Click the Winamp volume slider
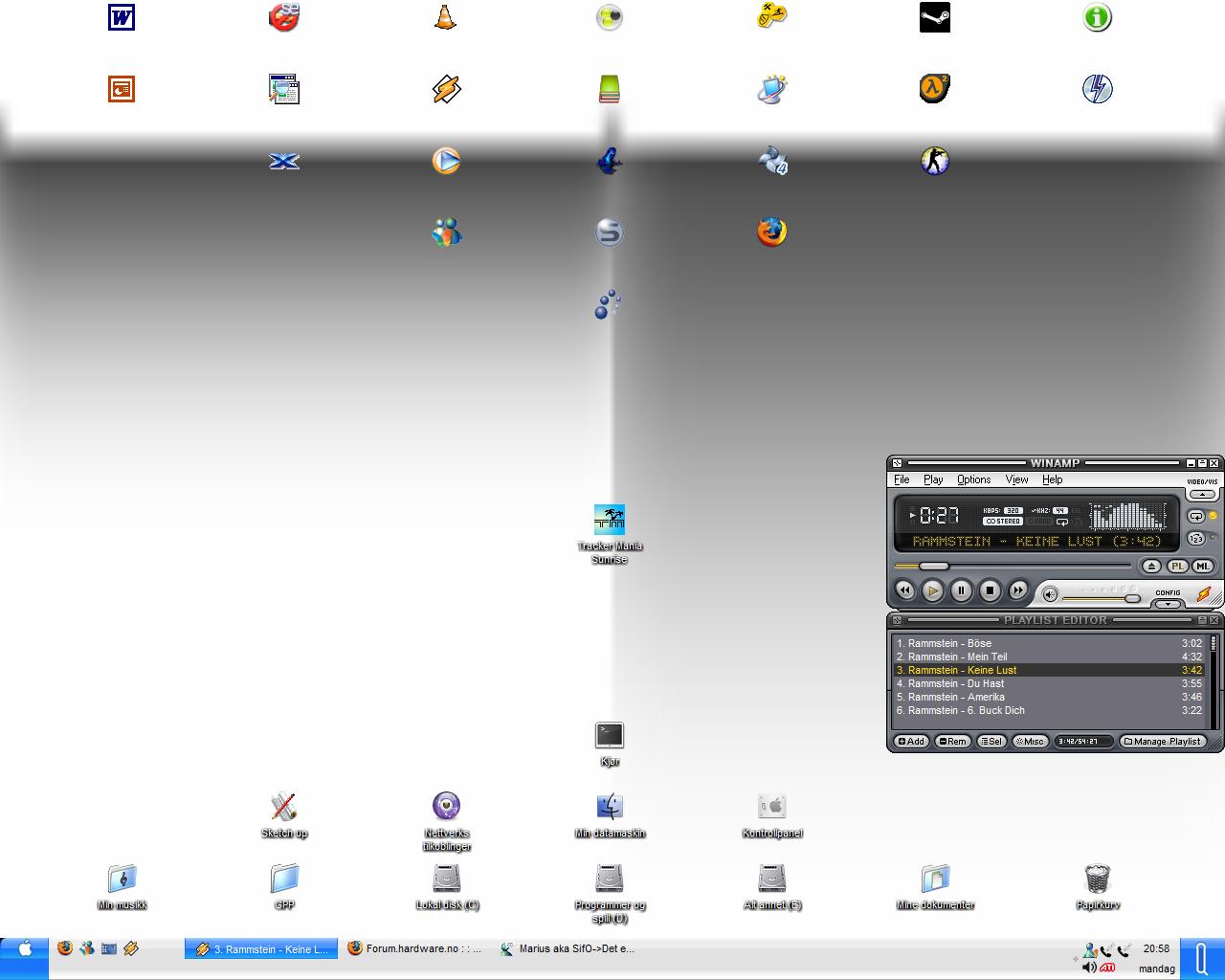The width and height of the screenshot is (1225, 980). pyautogui.click(x=1101, y=599)
